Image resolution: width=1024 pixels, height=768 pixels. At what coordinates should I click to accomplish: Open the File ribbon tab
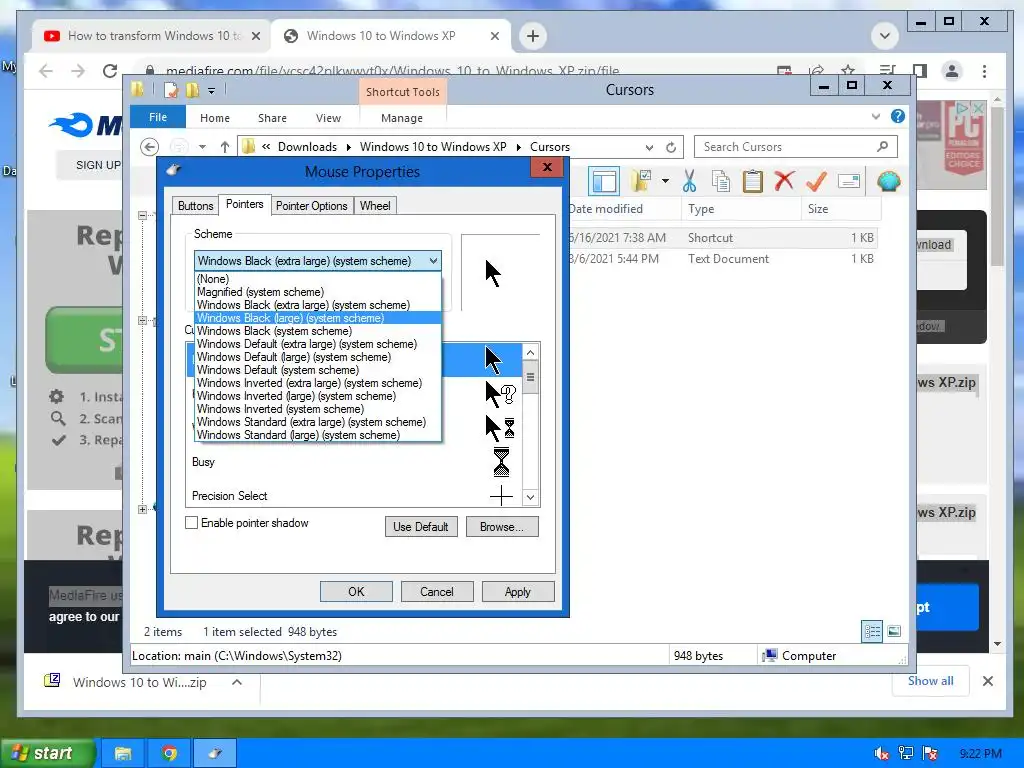coord(158,117)
